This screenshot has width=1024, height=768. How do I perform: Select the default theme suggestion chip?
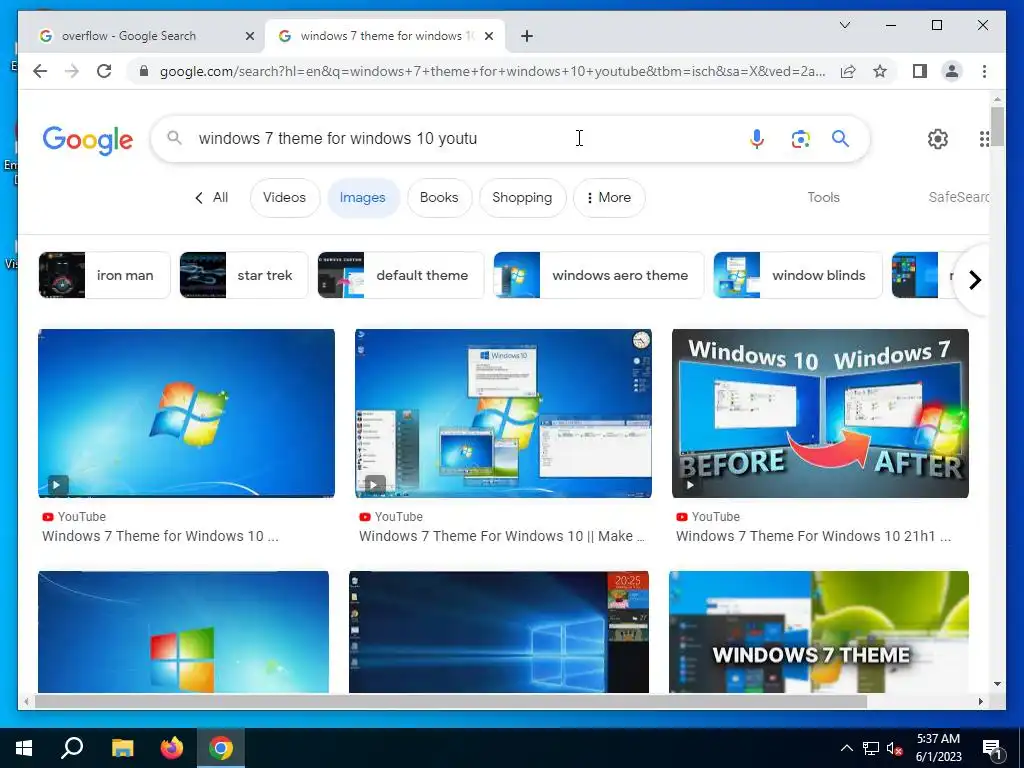coord(400,275)
